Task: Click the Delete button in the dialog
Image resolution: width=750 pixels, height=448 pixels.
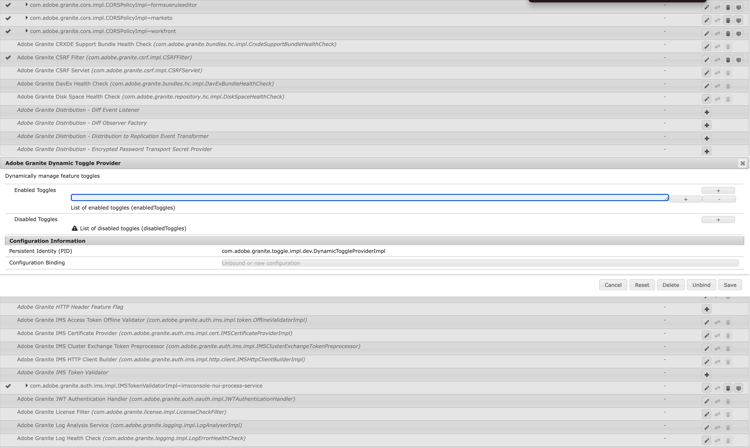Action: (x=671, y=285)
